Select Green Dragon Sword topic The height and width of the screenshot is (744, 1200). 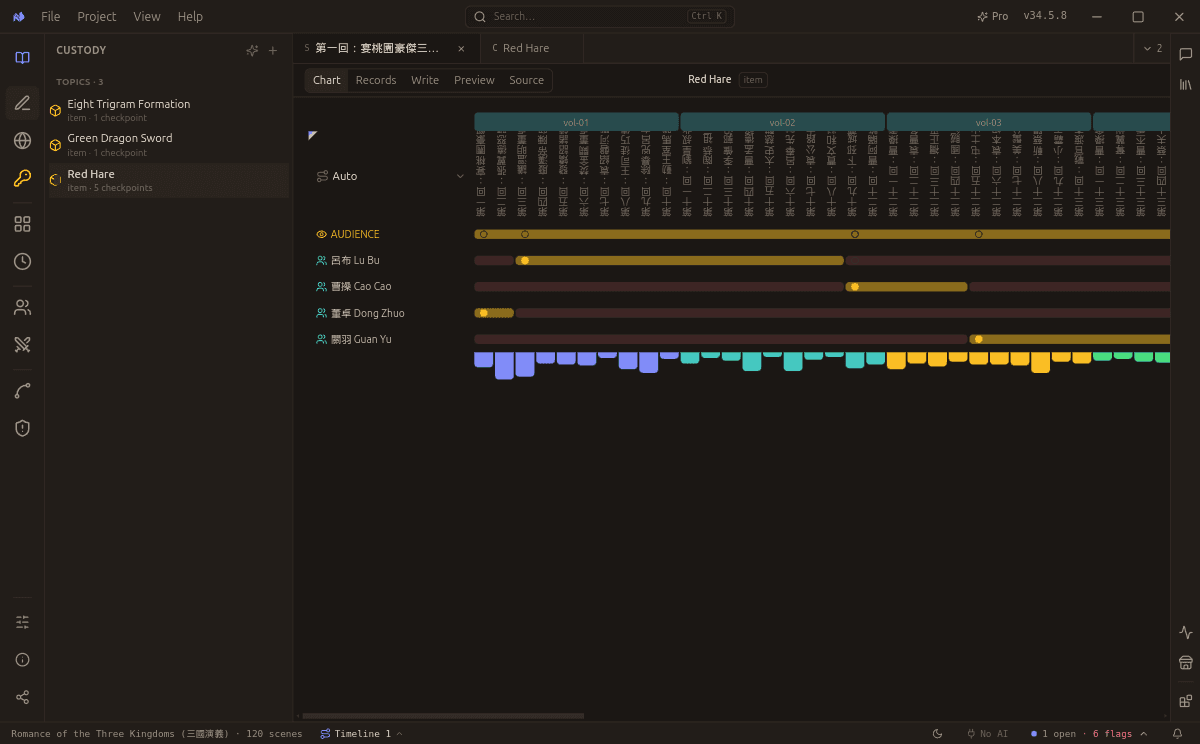(169, 144)
